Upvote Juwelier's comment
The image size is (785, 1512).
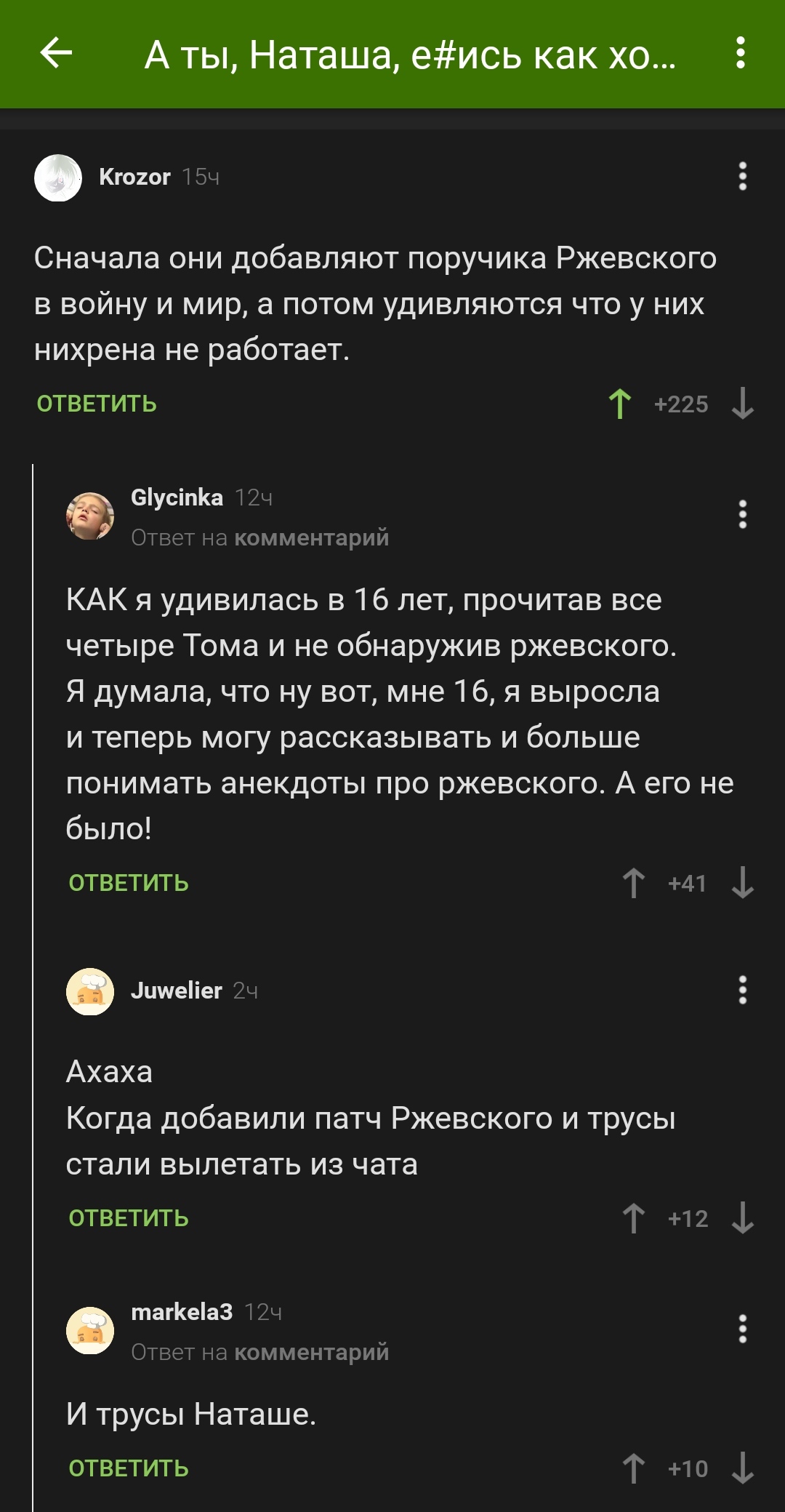tap(633, 1218)
